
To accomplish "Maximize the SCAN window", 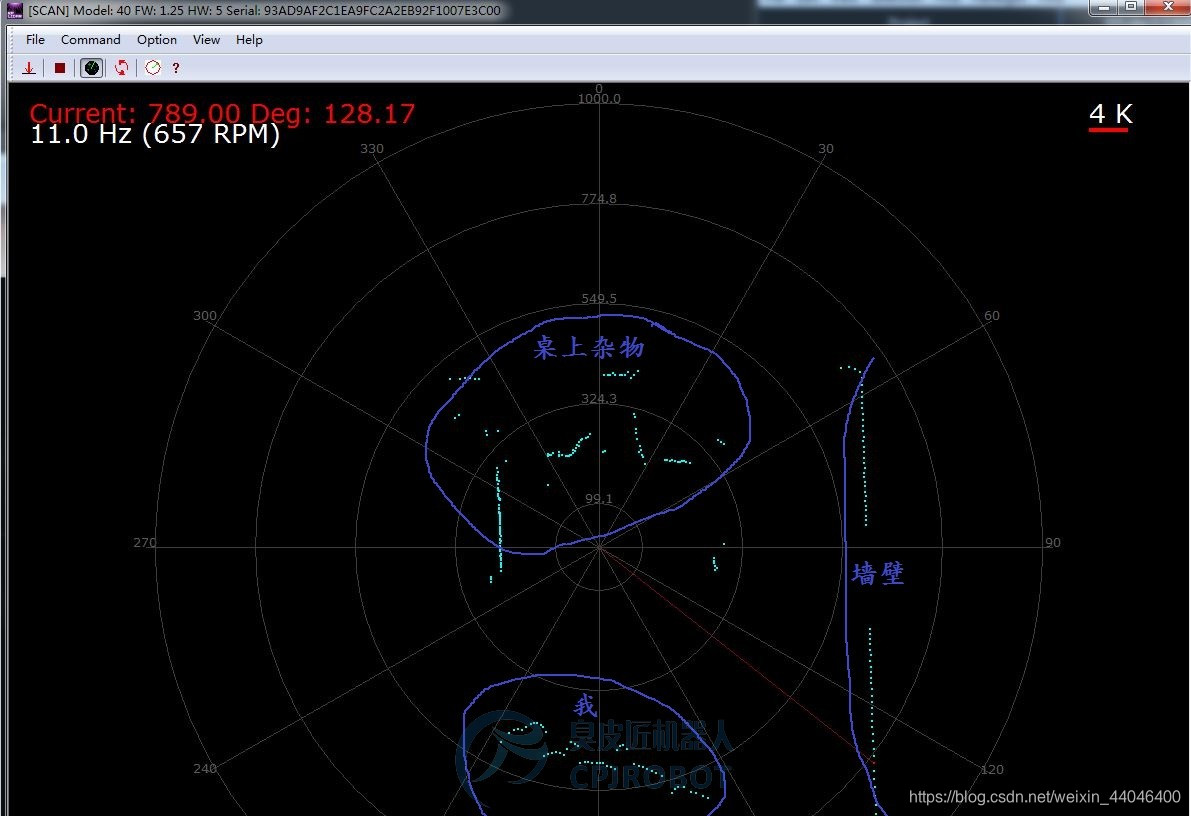I will point(1130,8).
